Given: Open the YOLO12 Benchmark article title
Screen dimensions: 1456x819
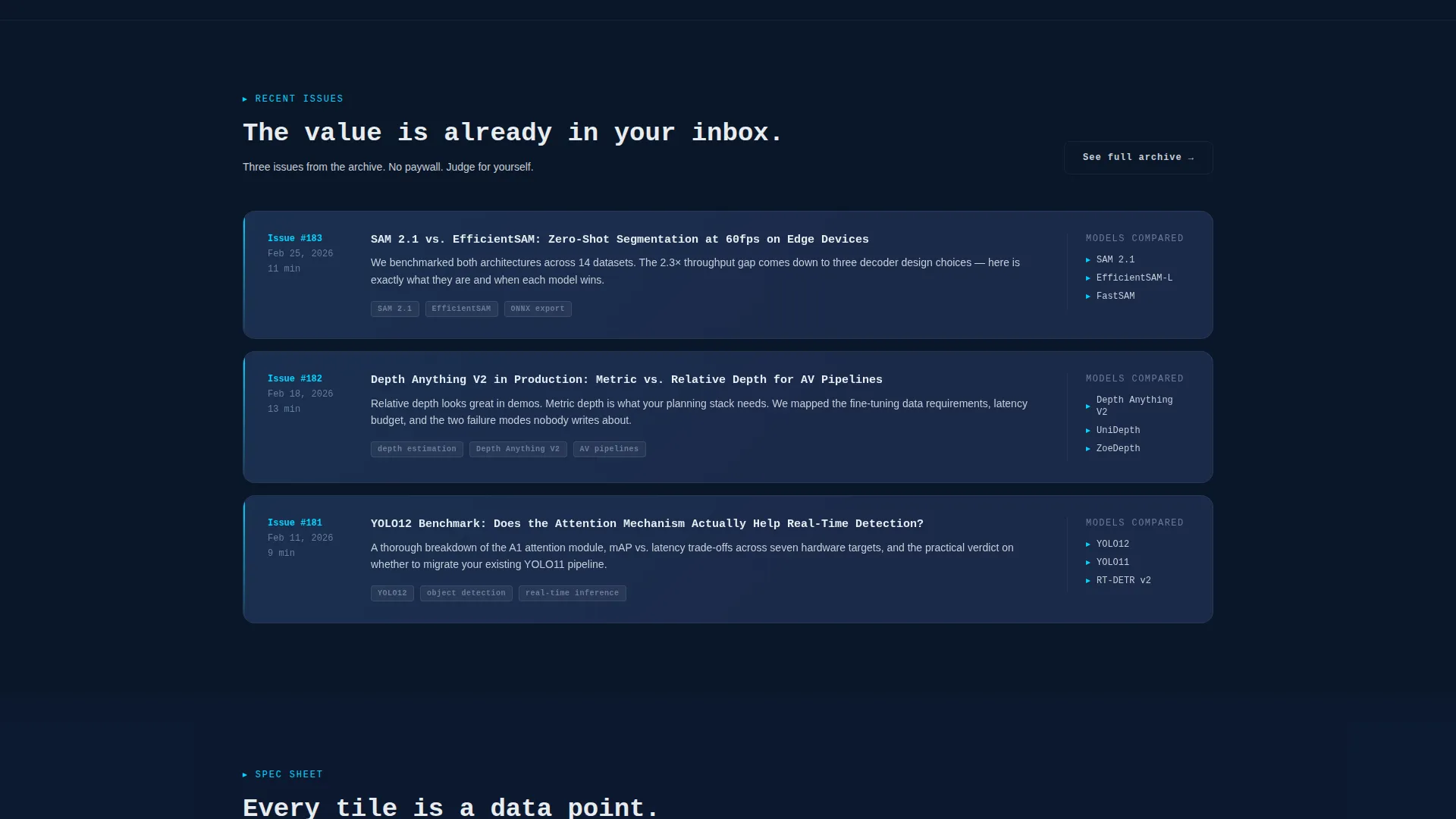Looking at the screenshot, I should click(x=647, y=524).
